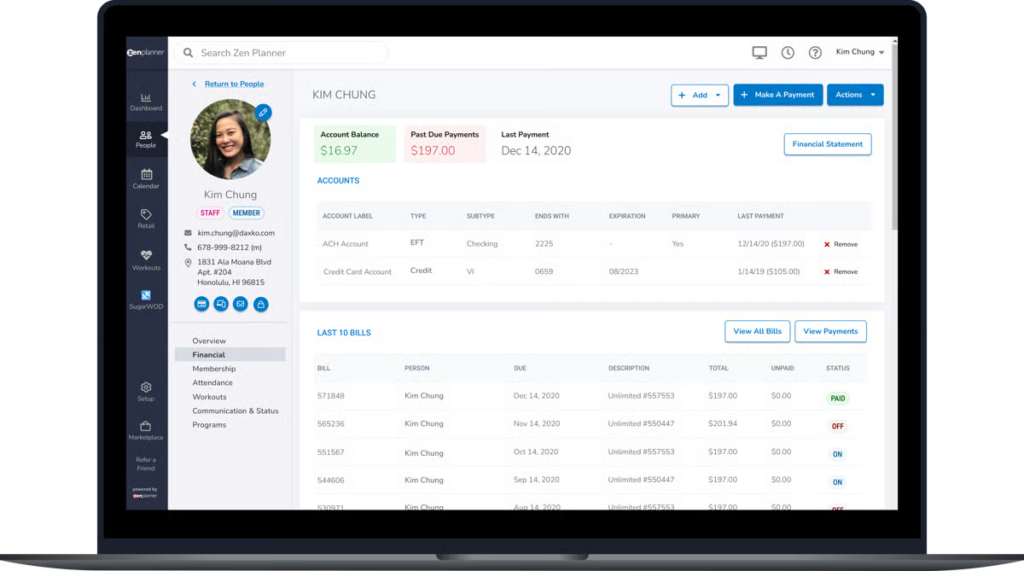This screenshot has height=571, width=1024.
Task: Follow the Return to People link
Action: [234, 84]
